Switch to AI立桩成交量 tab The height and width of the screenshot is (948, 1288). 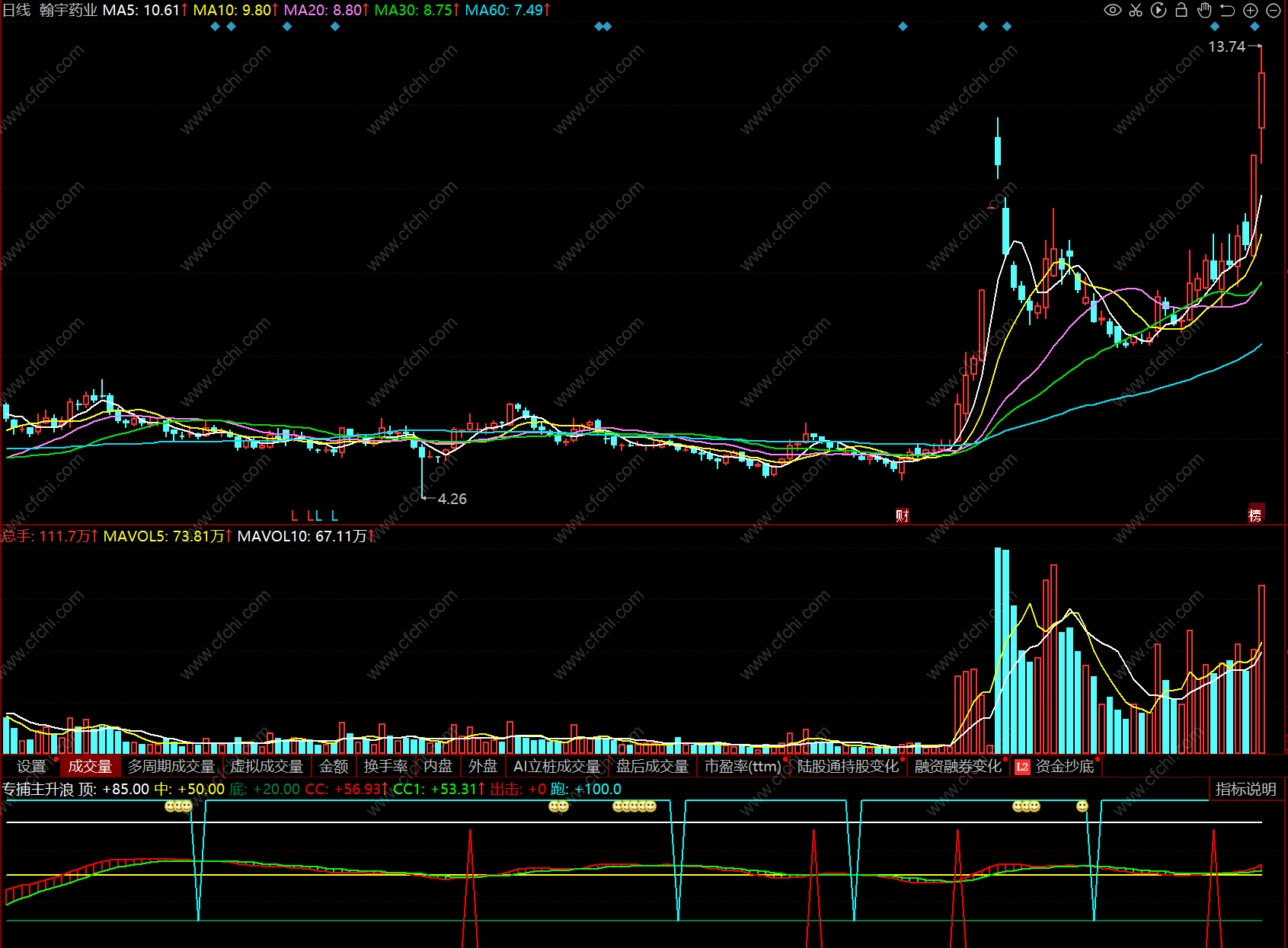[557, 766]
